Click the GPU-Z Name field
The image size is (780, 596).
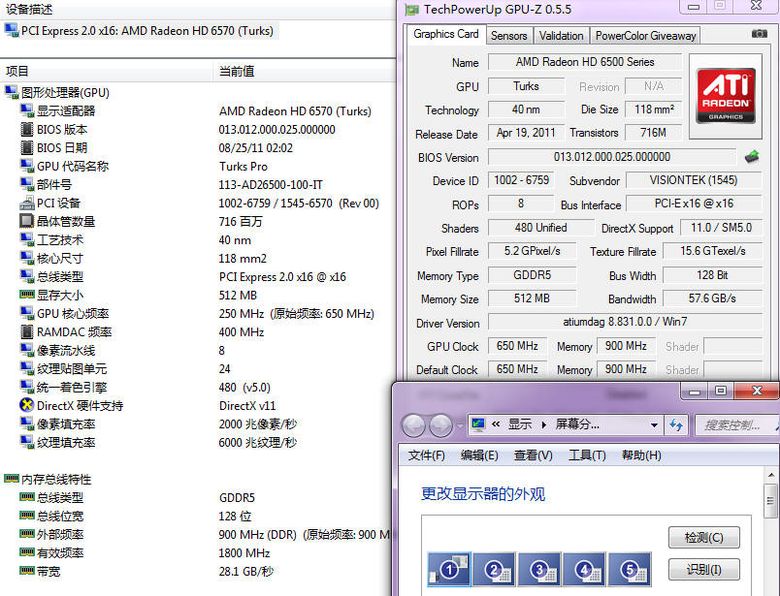point(585,62)
